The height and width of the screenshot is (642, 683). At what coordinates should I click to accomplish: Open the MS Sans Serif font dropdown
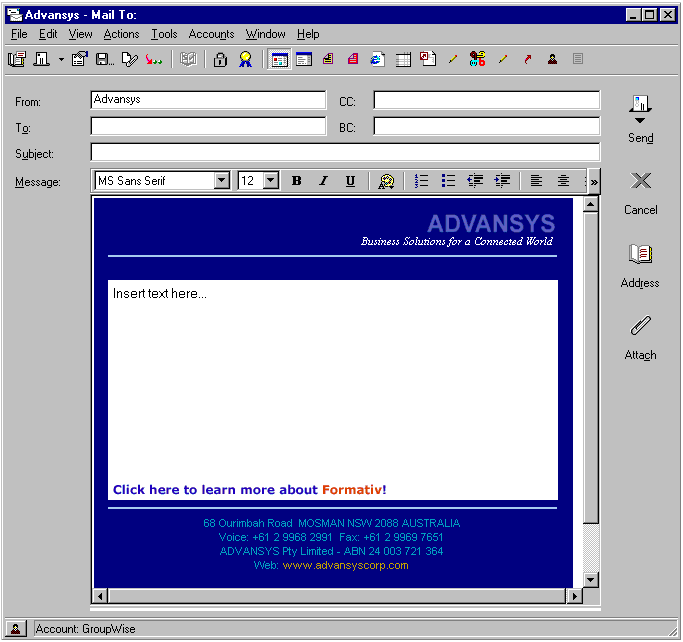click(x=222, y=180)
